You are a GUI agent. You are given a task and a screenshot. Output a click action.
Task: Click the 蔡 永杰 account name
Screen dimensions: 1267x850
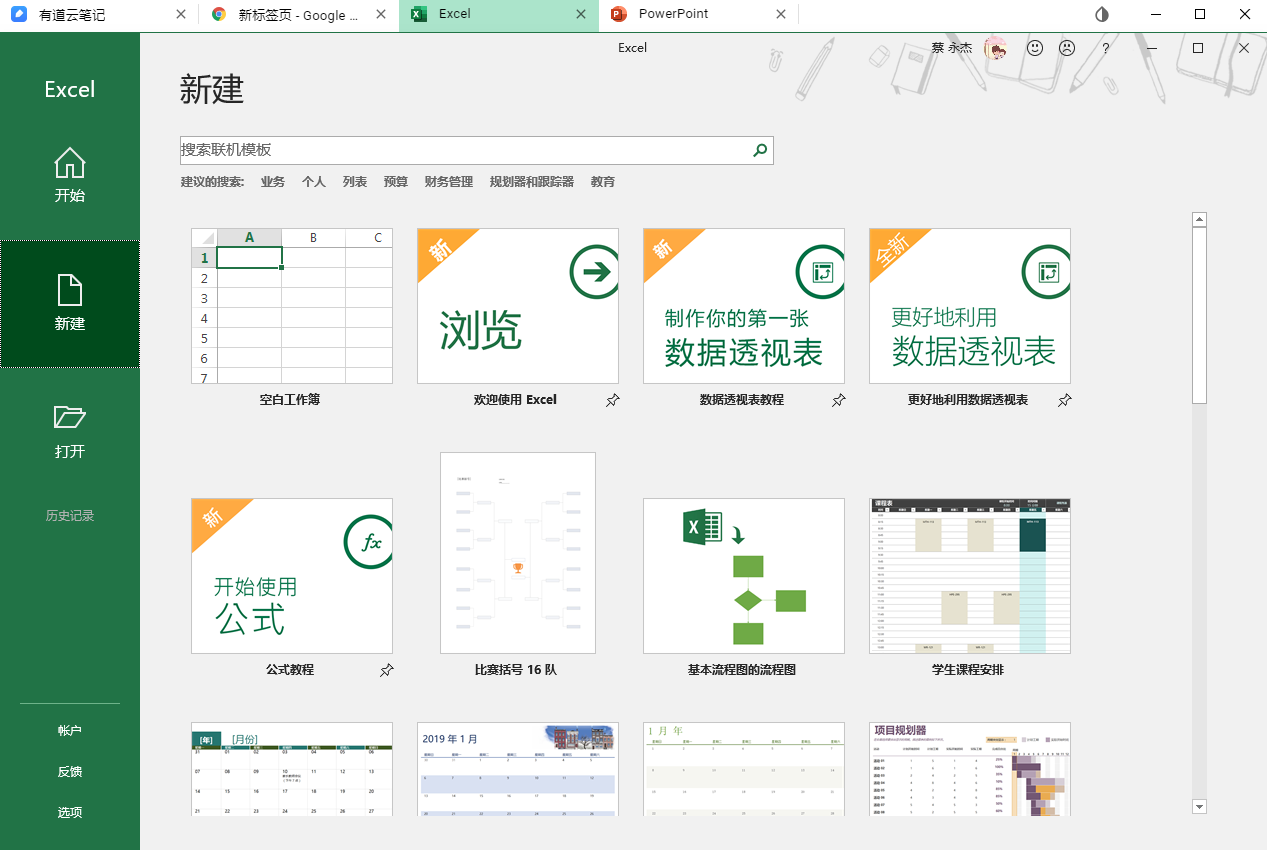[x=951, y=48]
